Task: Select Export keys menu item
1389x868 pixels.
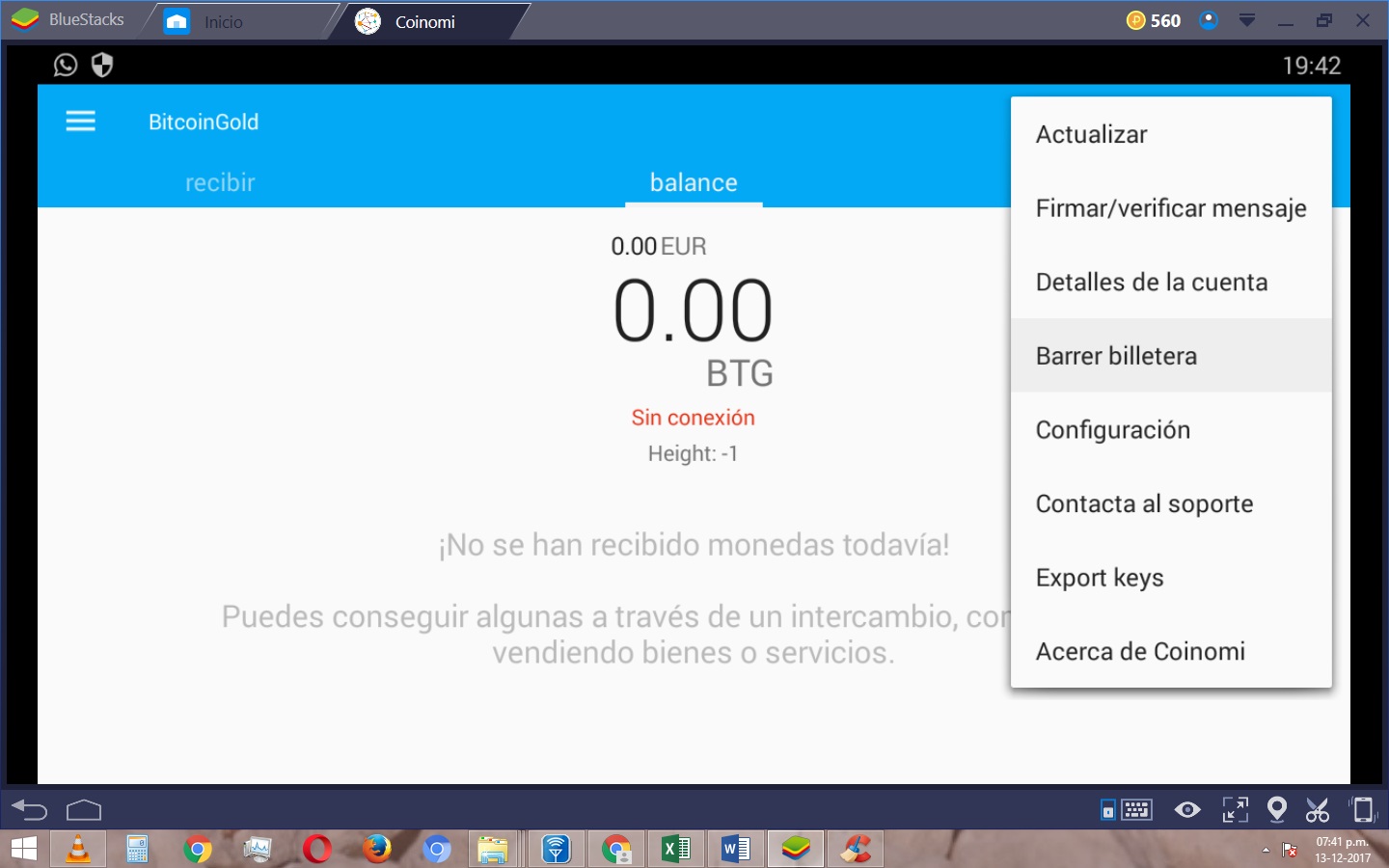Action: point(1171,577)
